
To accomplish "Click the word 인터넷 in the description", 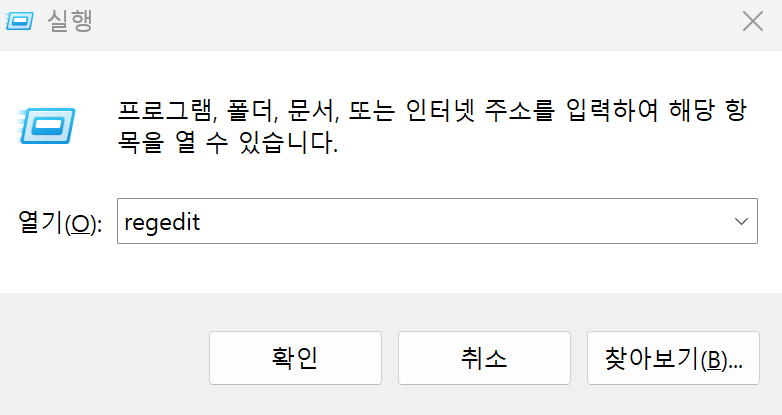I will (x=439, y=110).
